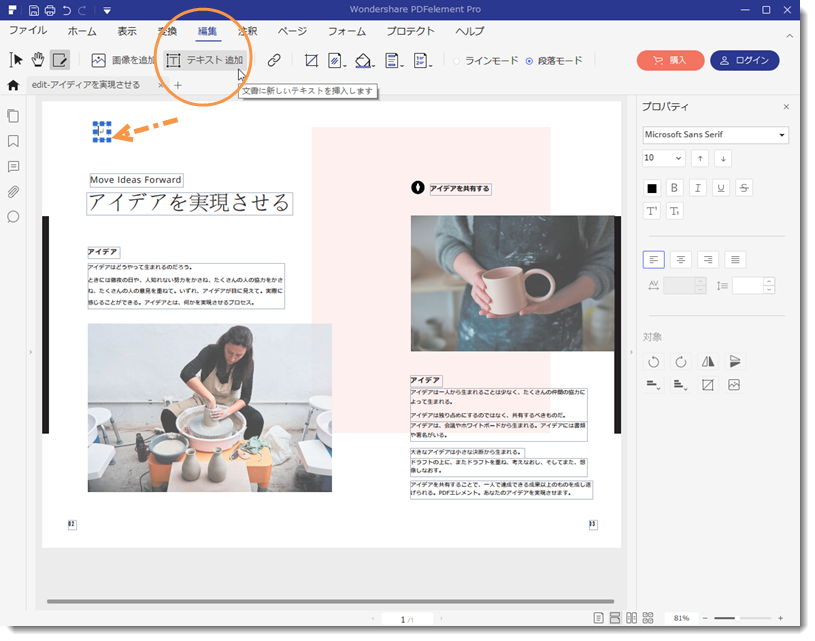The image size is (815, 641).
Task: Open the watermark tool icon
Action: click(x=336, y=61)
